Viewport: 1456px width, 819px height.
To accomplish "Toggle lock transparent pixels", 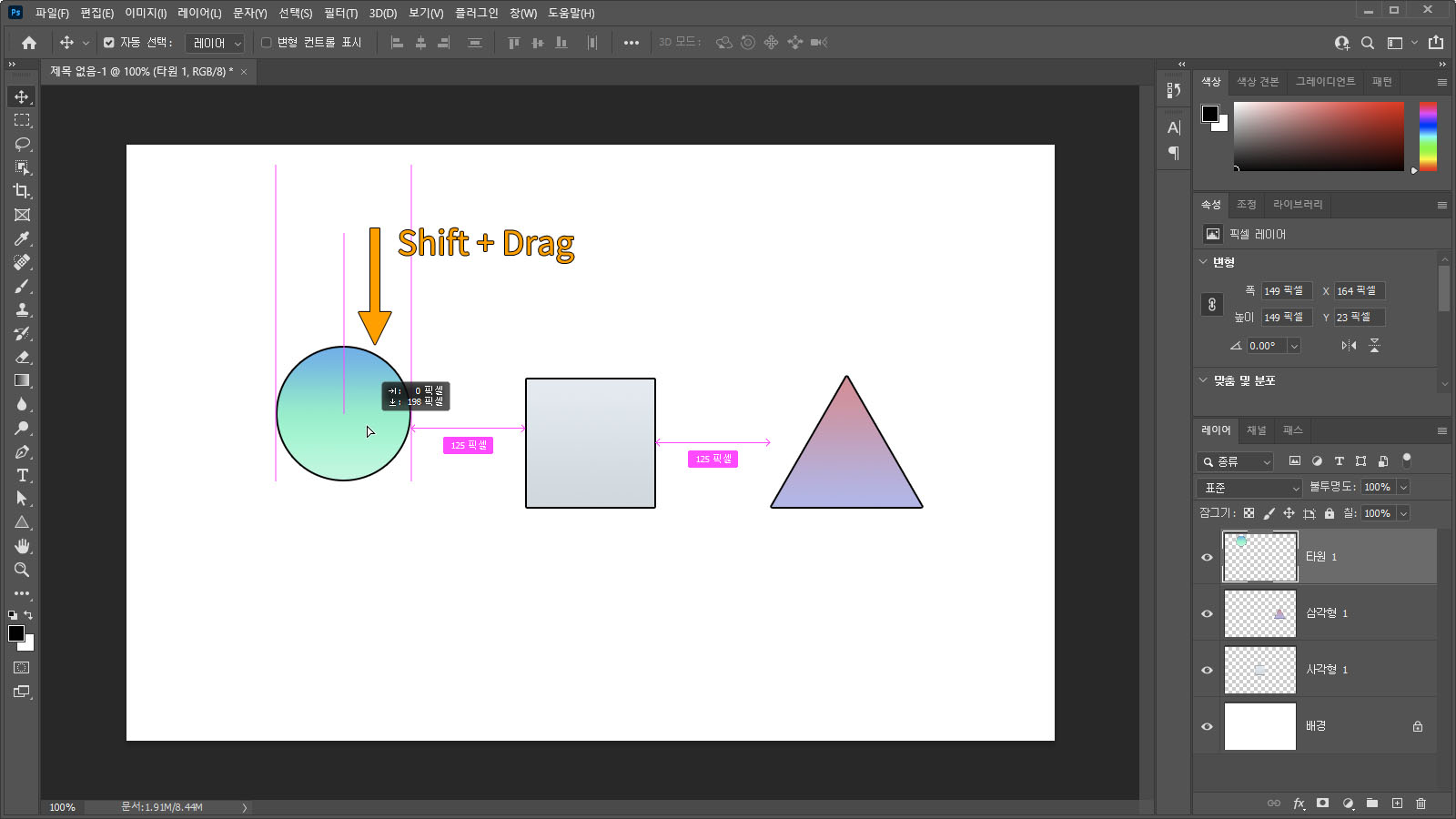I will click(1249, 513).
